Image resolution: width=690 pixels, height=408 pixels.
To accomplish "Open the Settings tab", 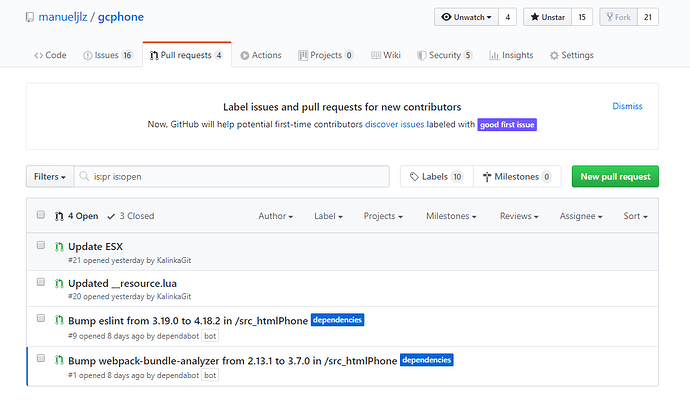I will (572, 55).
